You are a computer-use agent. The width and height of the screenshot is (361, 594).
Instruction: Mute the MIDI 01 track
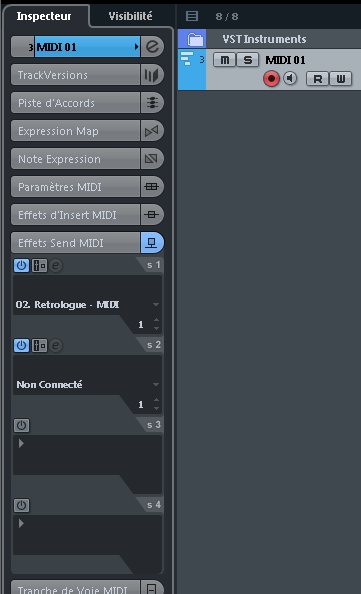tap(225, 60)
